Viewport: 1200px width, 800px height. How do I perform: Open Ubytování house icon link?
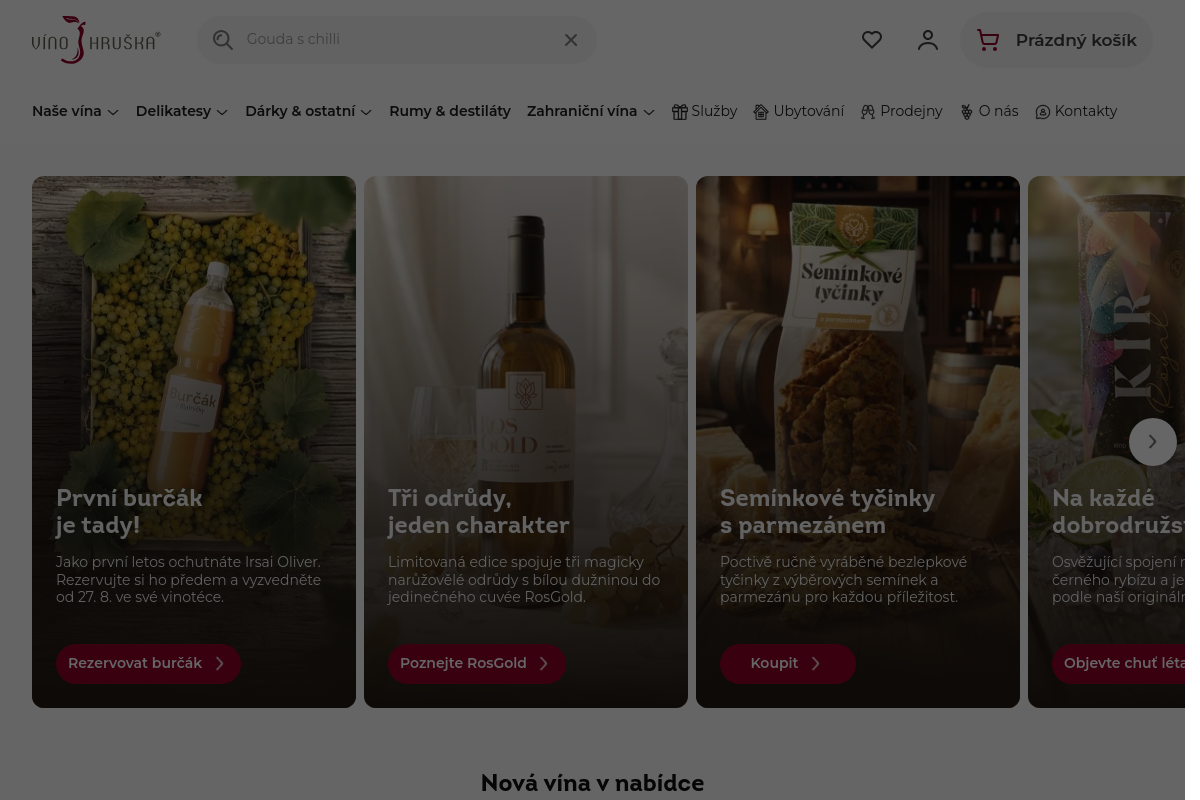(x=798, y=112)
